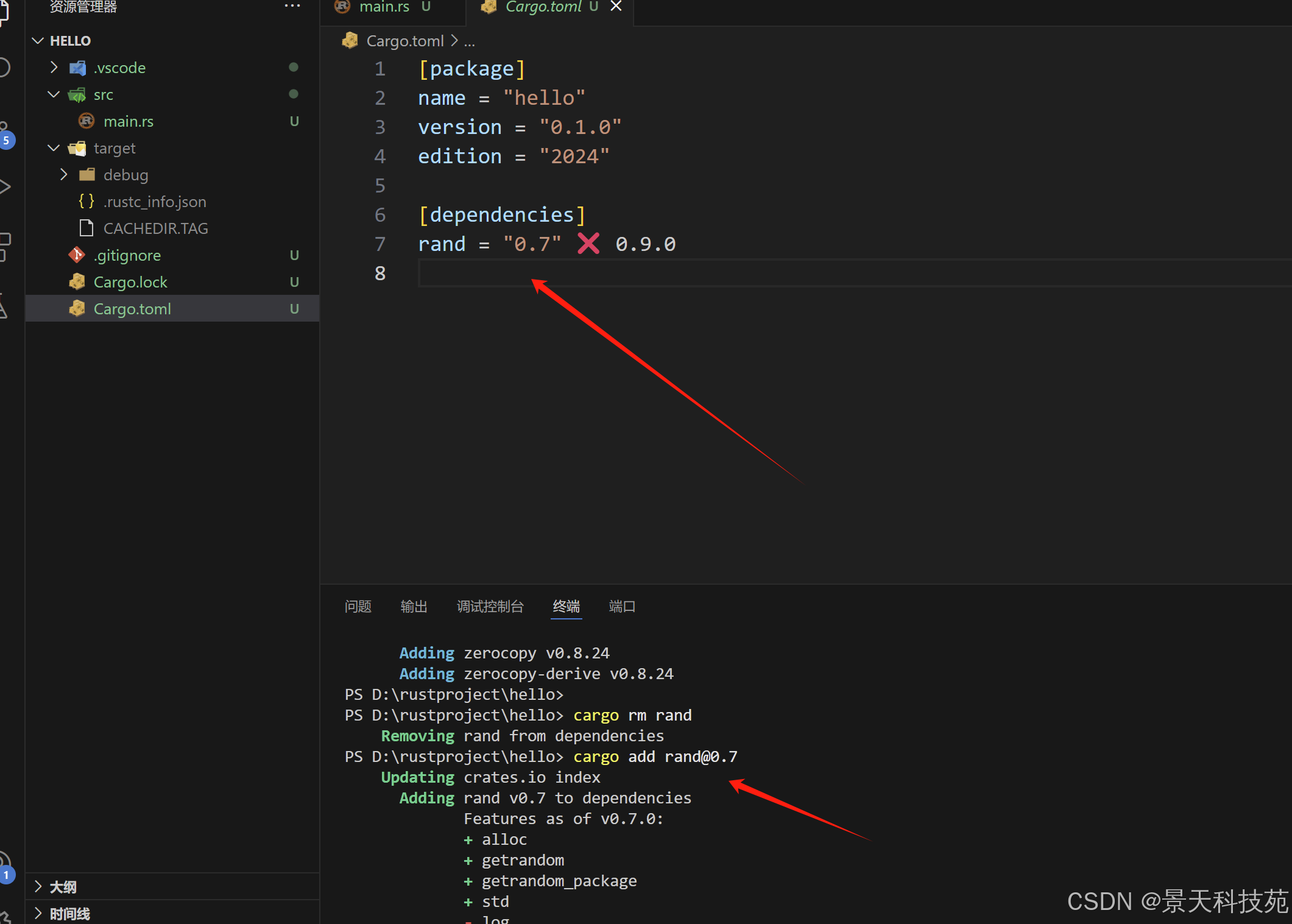Close the Cargo.toml editor tab
Viewport: 1292px width, 924px height.
click(x=616, y=6)
